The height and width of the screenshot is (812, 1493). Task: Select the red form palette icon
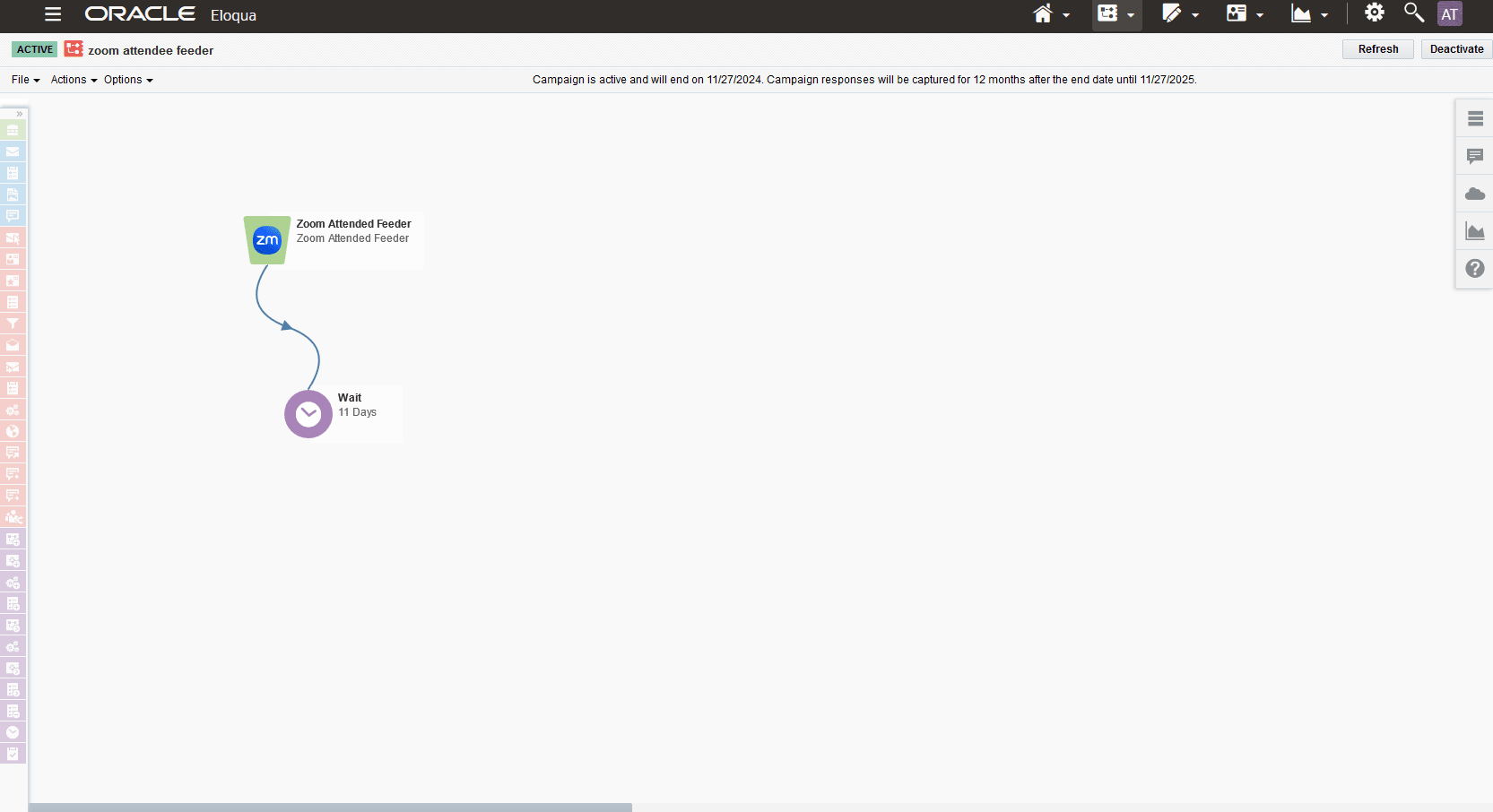13,388
